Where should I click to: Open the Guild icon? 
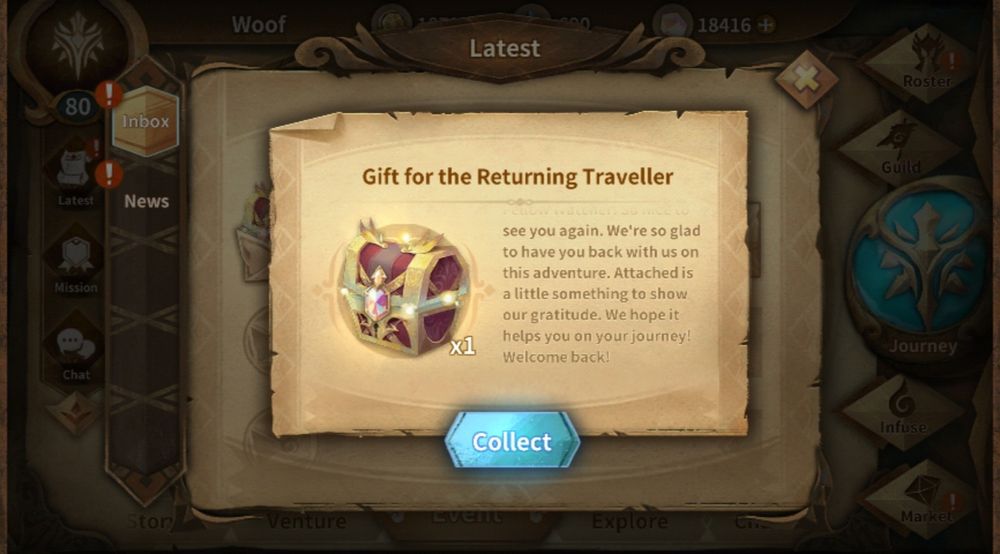coord(901,147)
